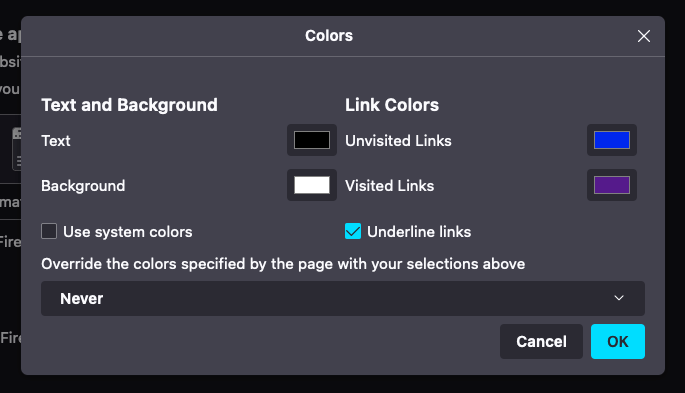This screenshot has width=685, height=393.
Task: Enable the Use system colors checkbox
Action: (x=49, y=231)
